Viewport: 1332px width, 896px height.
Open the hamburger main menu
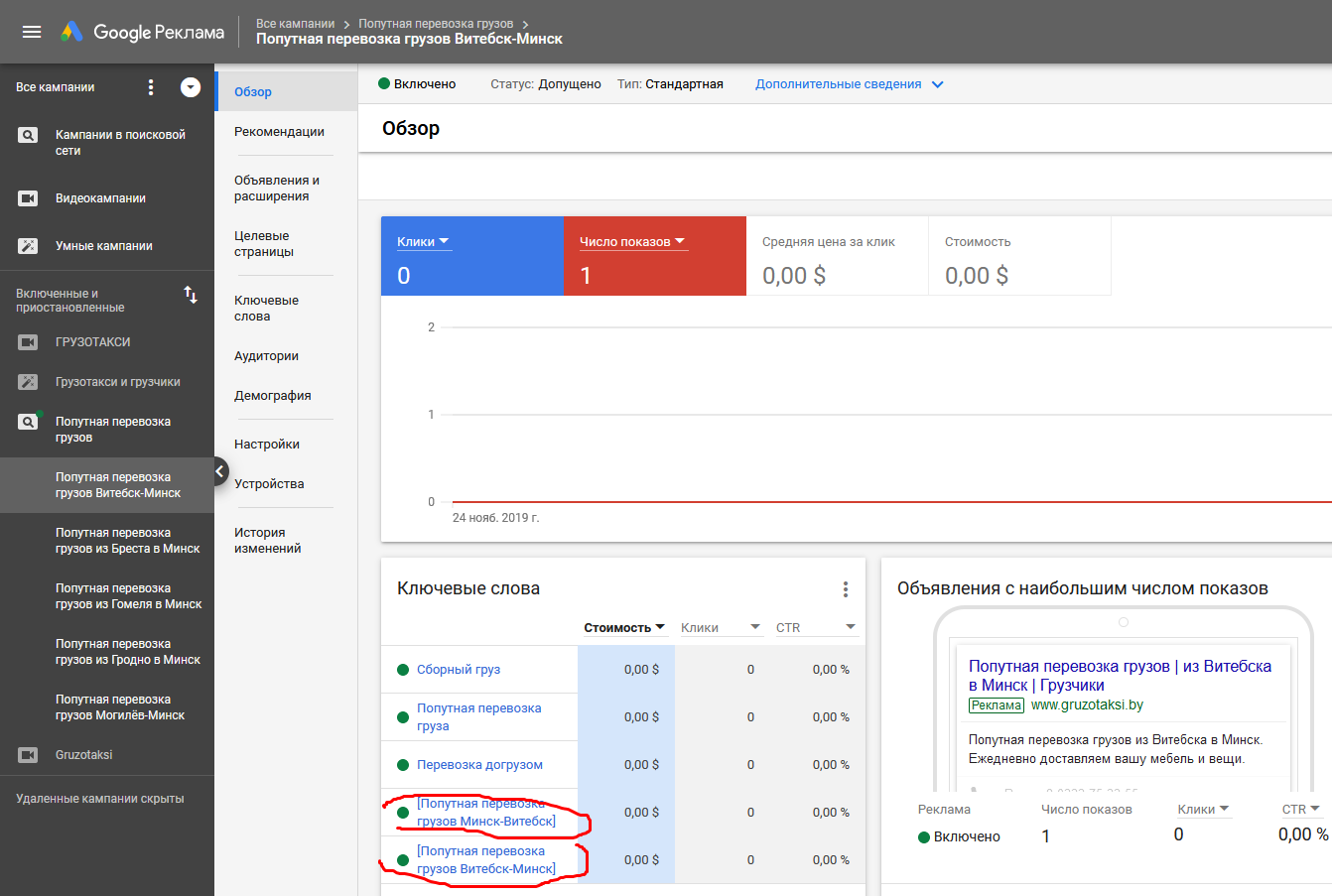pos(32,32)
